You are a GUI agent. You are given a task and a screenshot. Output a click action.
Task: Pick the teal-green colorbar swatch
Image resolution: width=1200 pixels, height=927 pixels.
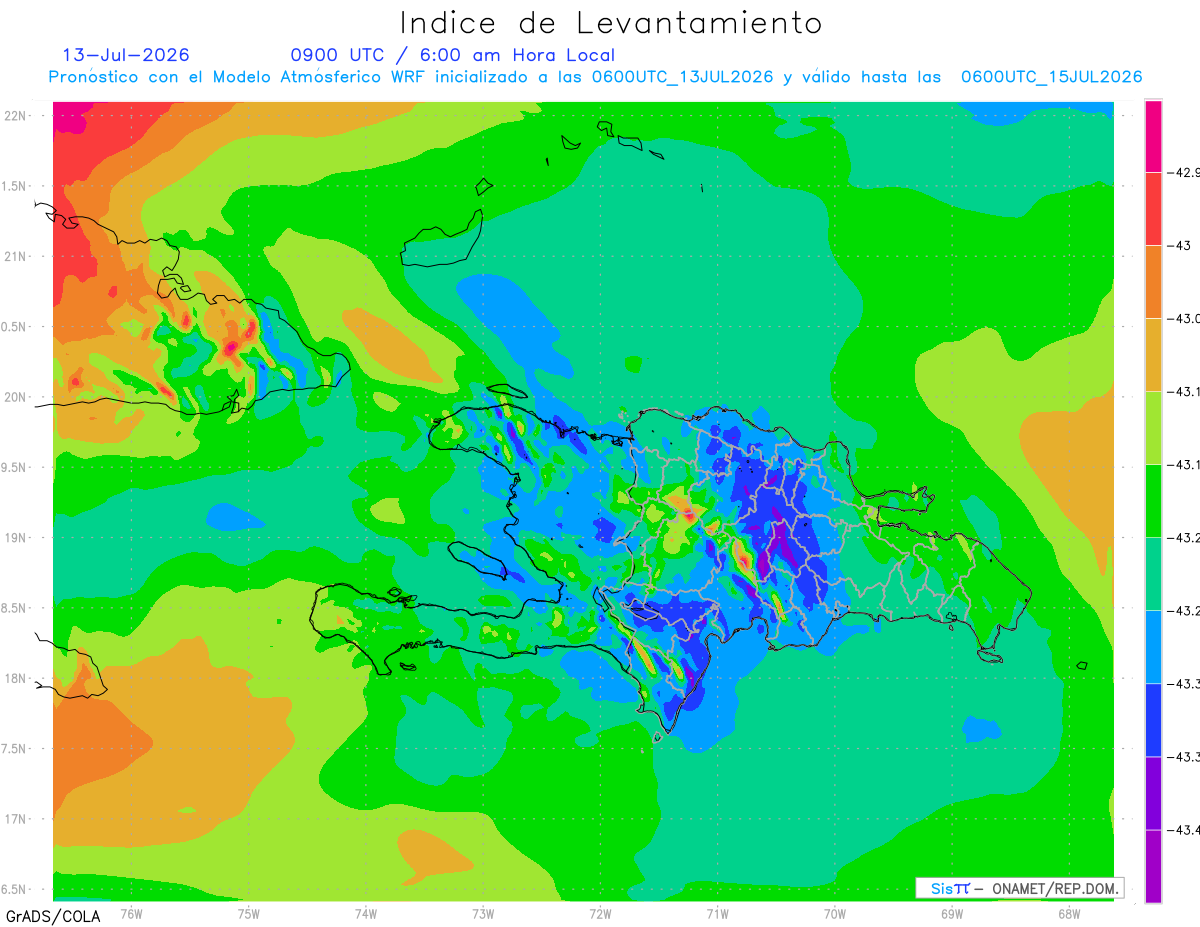pyautogui.click(x=1153, y=573)
